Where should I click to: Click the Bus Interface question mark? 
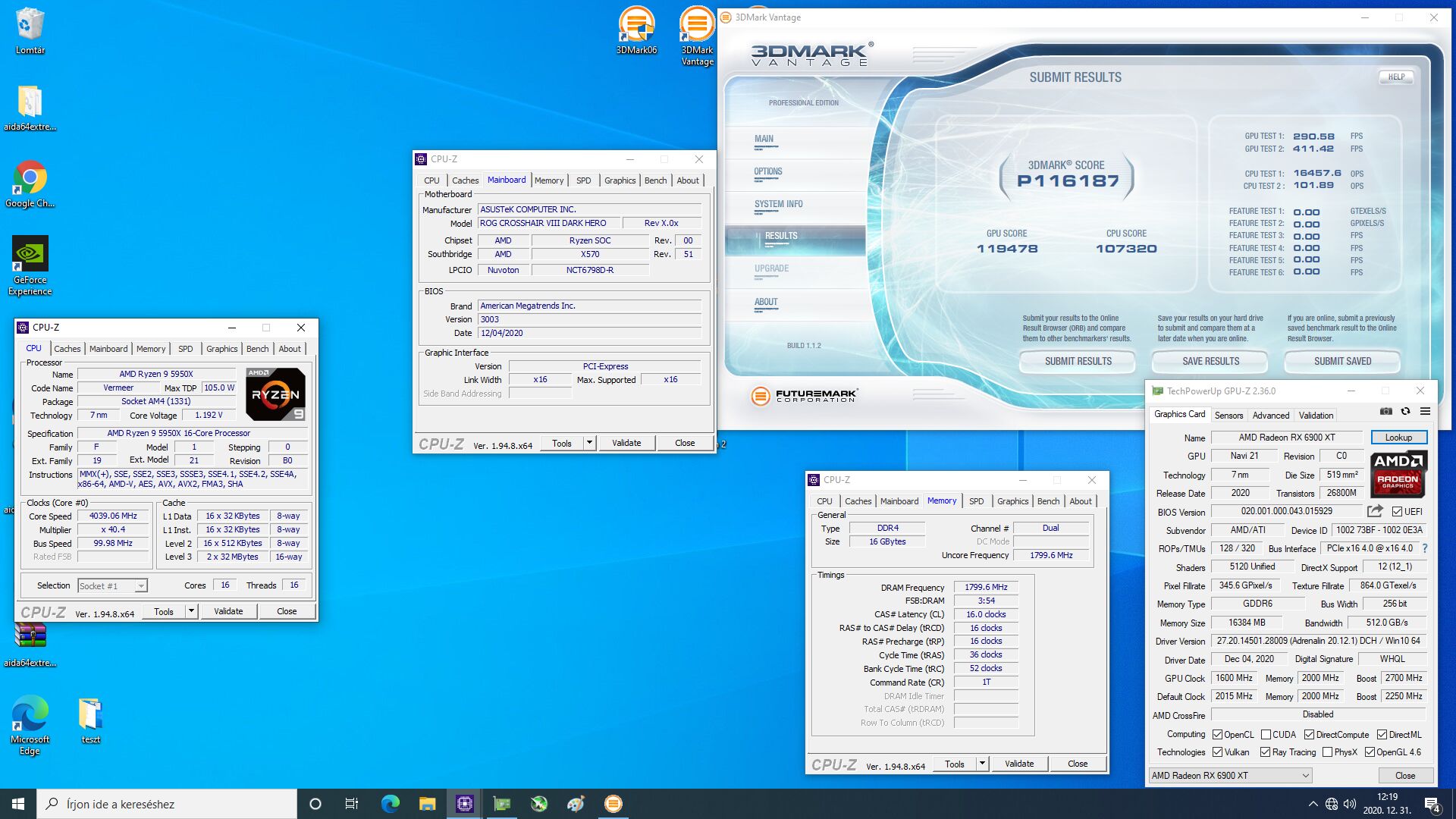1424,548
